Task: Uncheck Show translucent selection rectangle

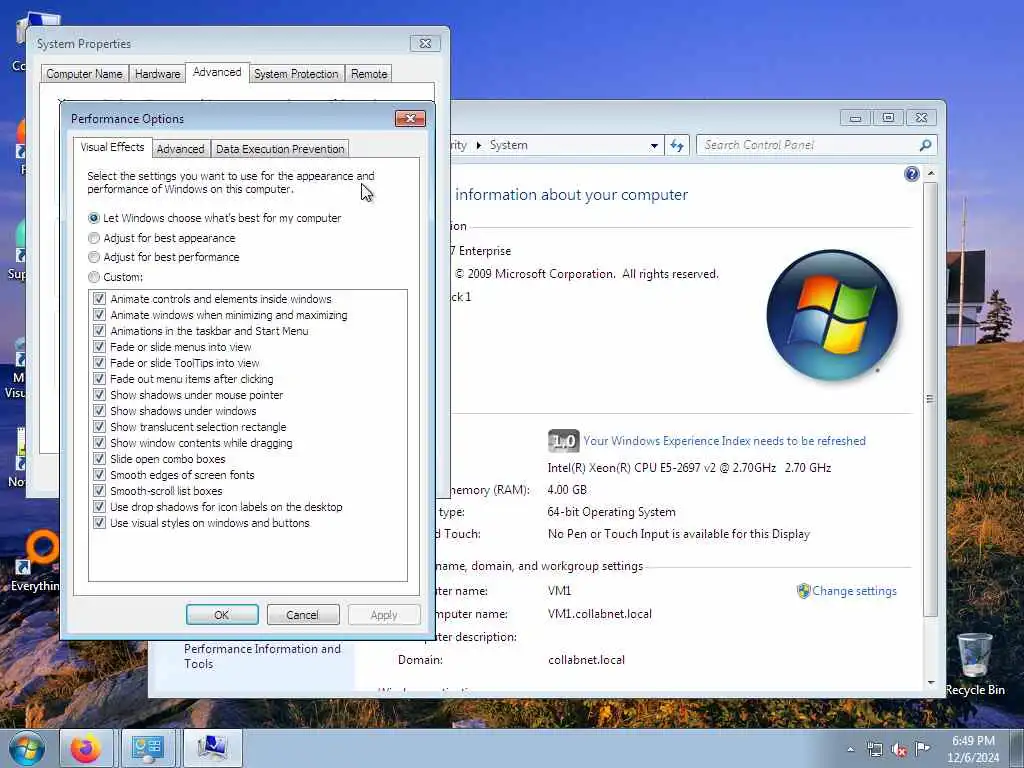Action: [99, 427]
